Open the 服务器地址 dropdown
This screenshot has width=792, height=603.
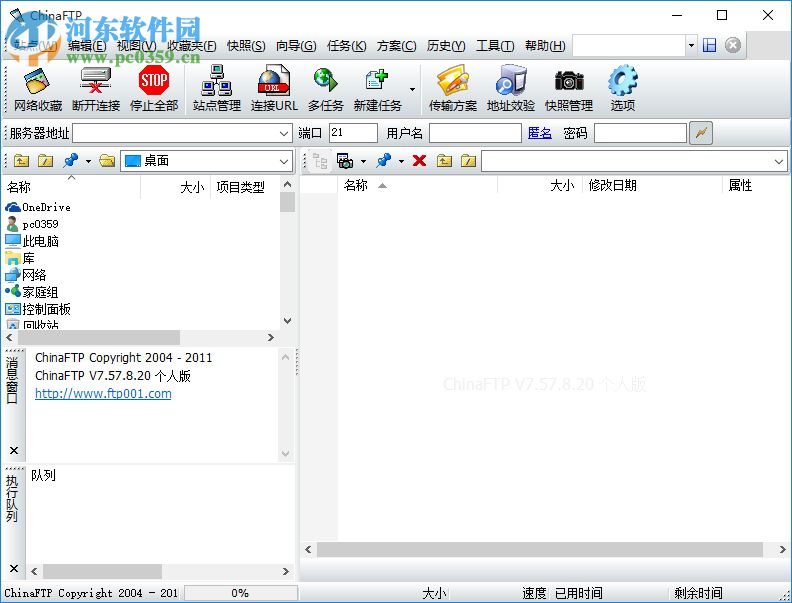[284, 134]
